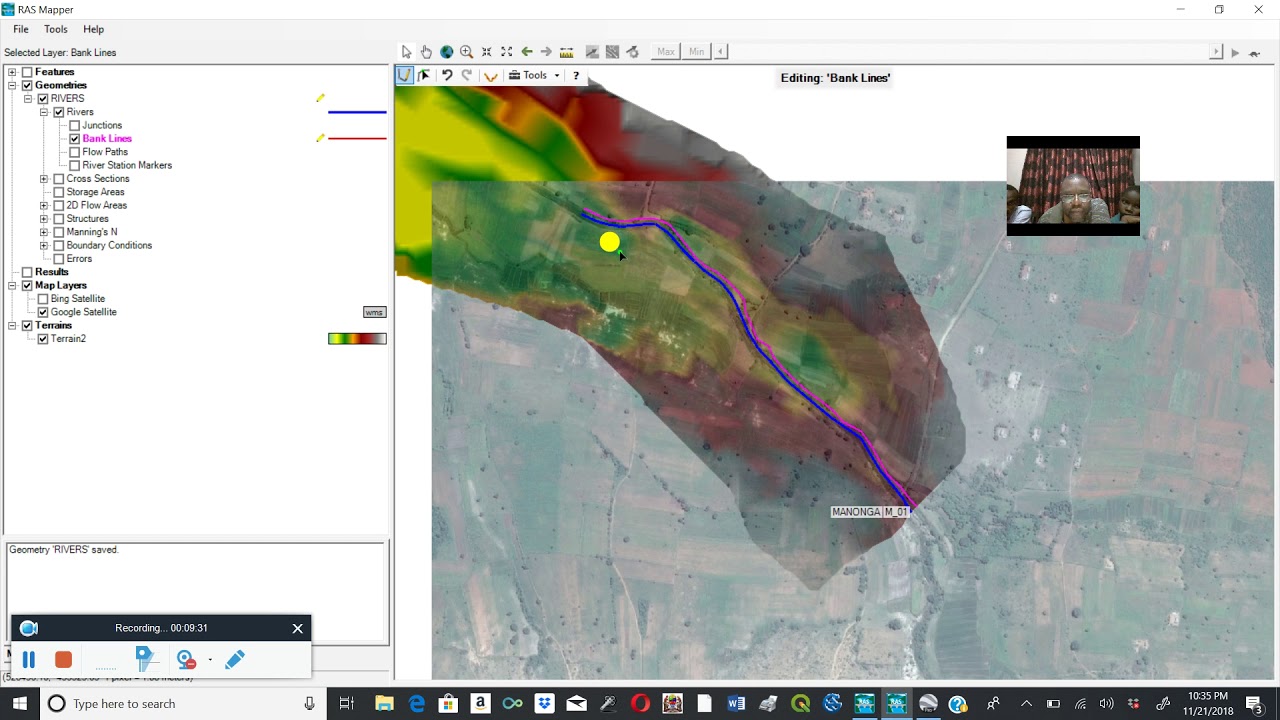Click the webcam video thumbnail

coord(1073,186)
